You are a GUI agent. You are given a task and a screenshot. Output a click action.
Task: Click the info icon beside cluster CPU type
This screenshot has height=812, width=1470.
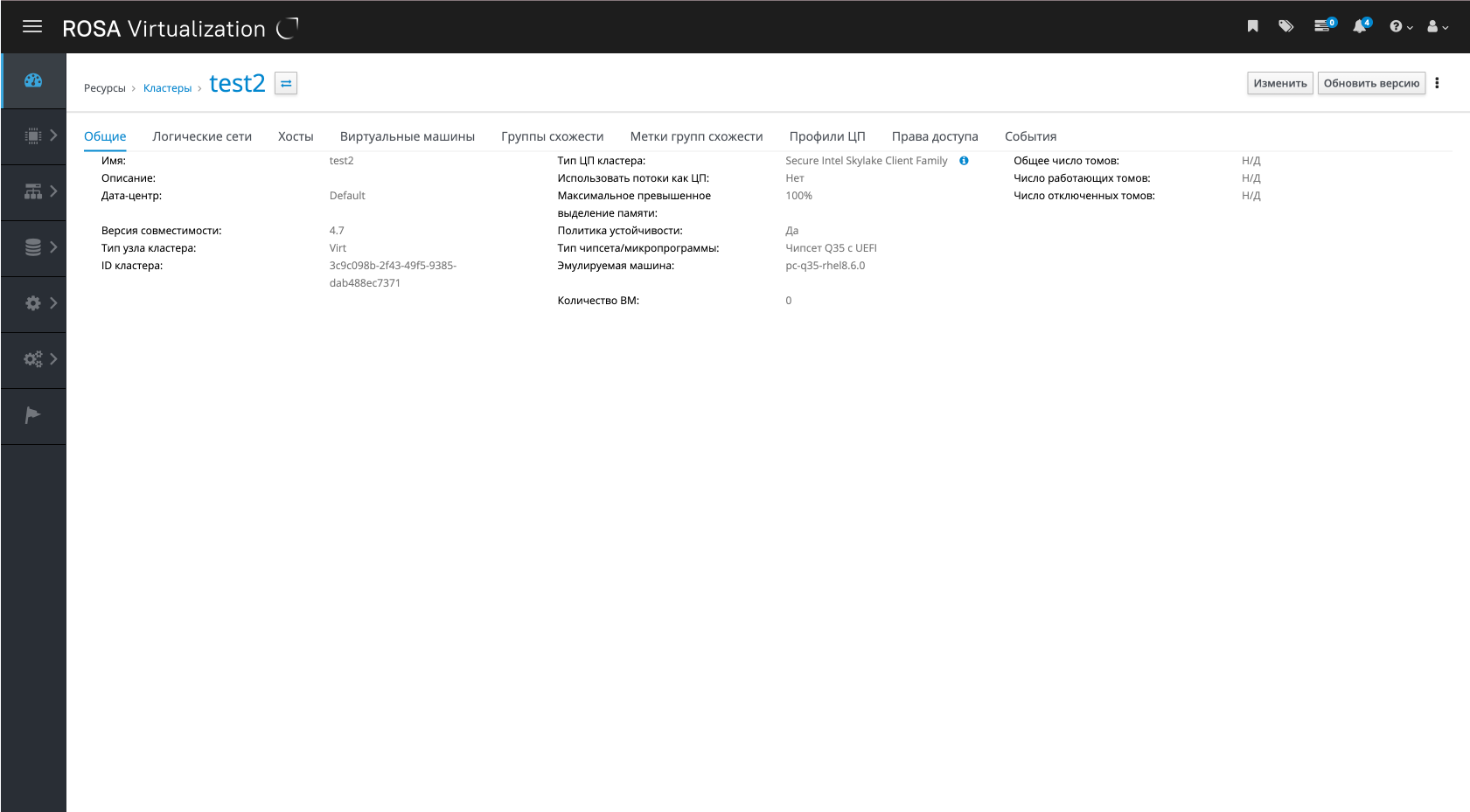[964, 161]
